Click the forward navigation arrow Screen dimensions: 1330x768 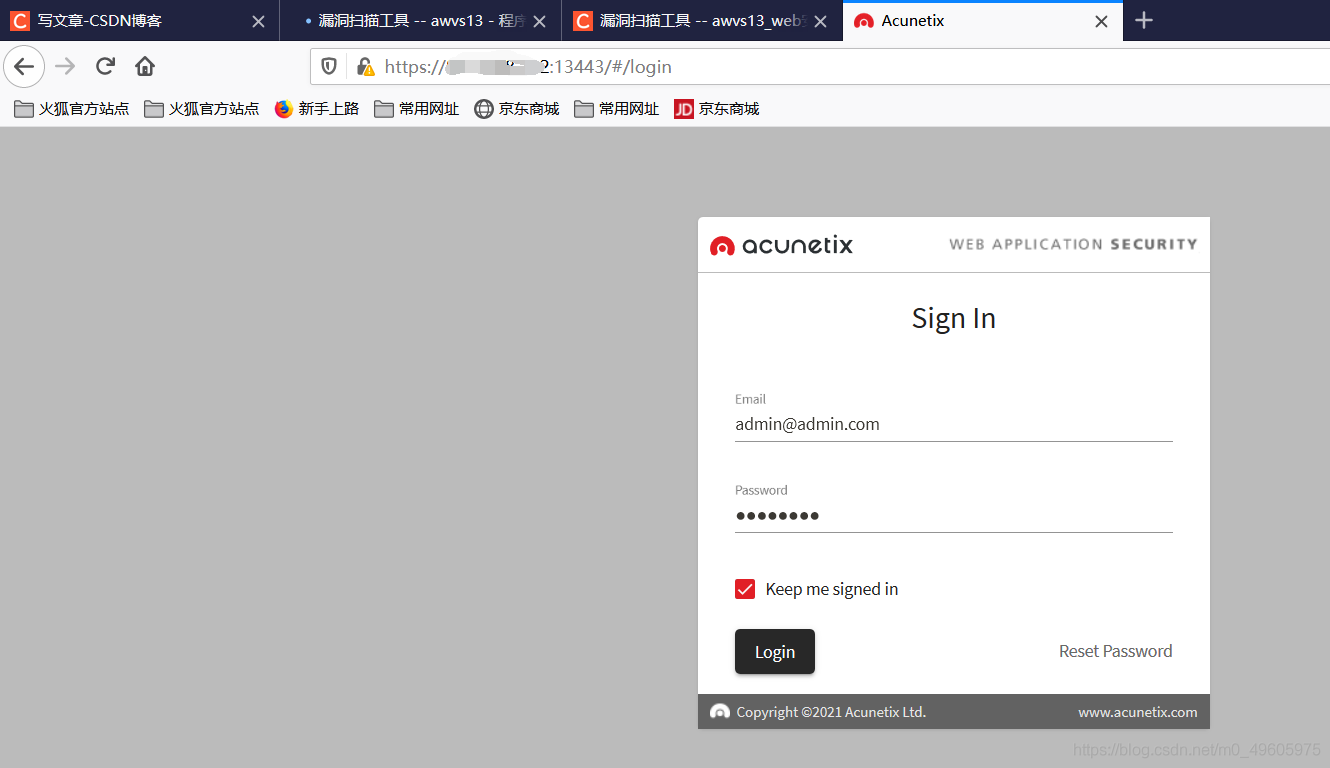tap(65, 67)
